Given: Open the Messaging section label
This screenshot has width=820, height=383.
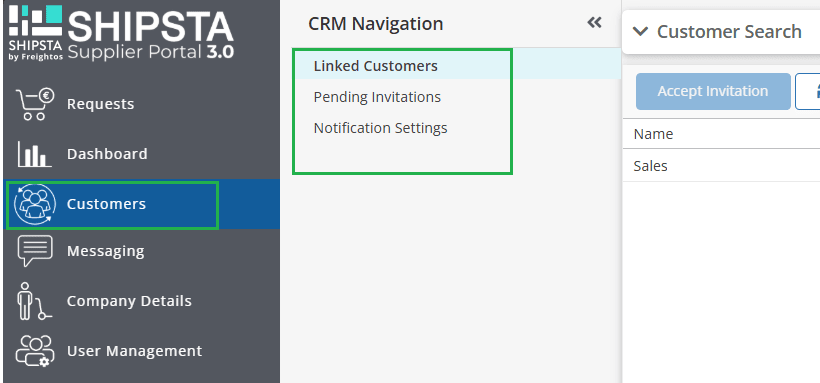Looking at the screenshot, I should [106, 251].
